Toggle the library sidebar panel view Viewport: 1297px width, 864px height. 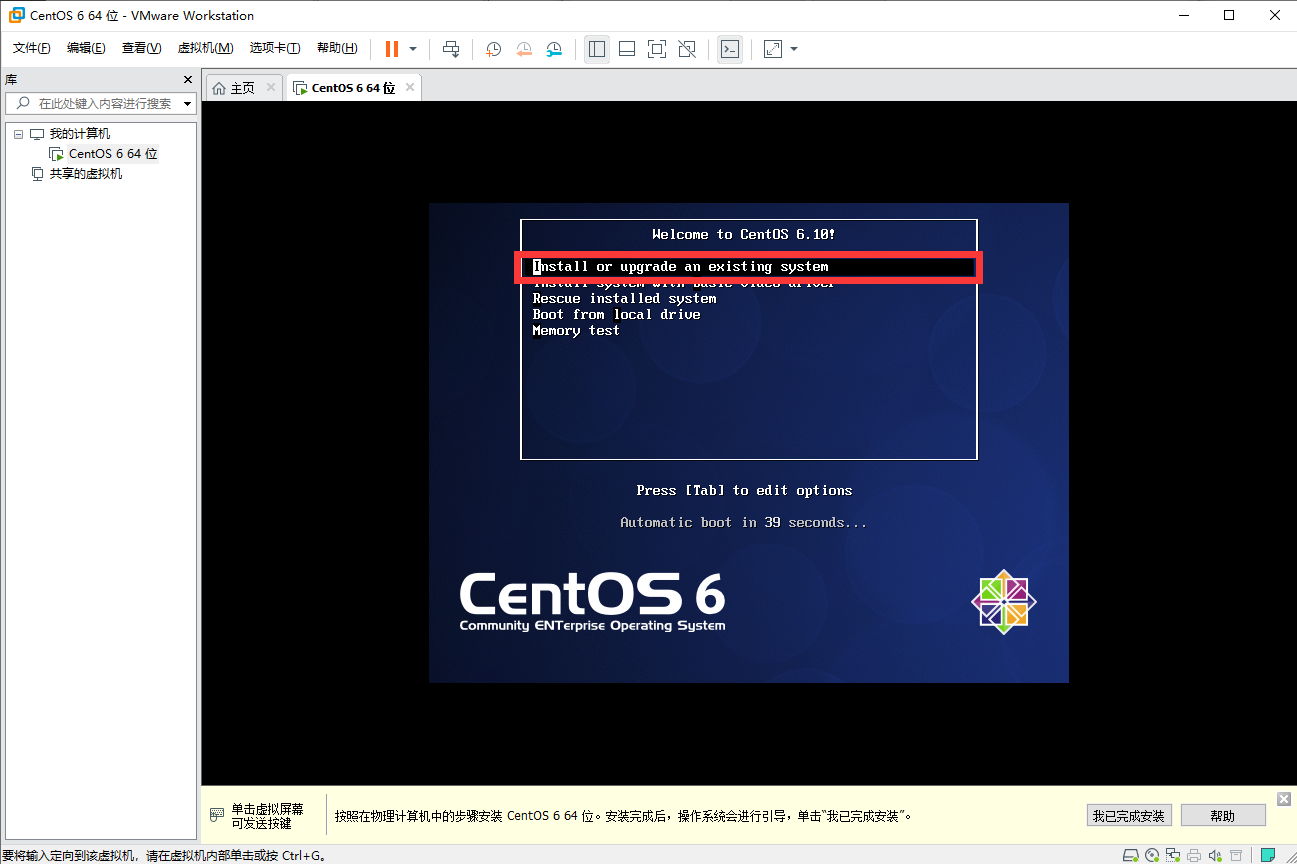(x=597, y=49)
